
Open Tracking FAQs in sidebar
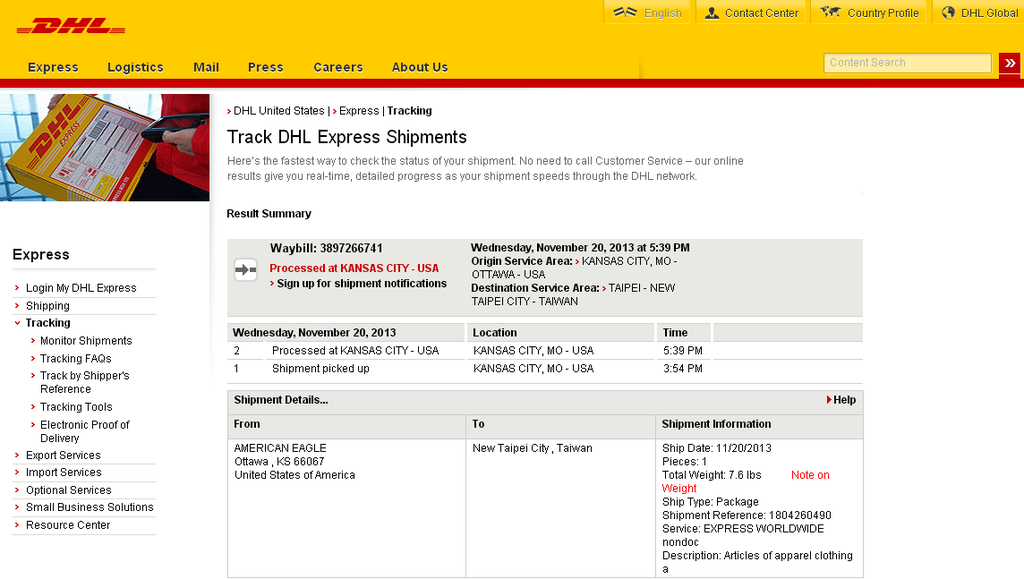pos(76,358)
